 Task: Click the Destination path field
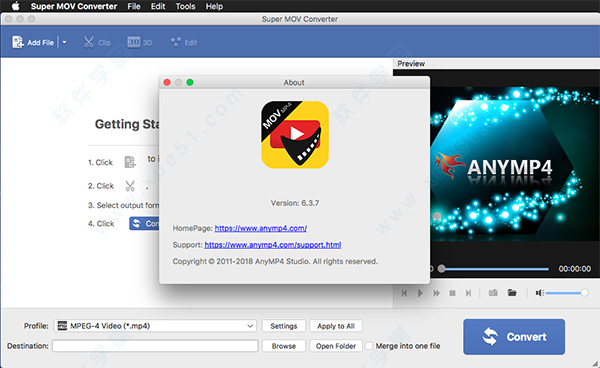coord(155,346)
